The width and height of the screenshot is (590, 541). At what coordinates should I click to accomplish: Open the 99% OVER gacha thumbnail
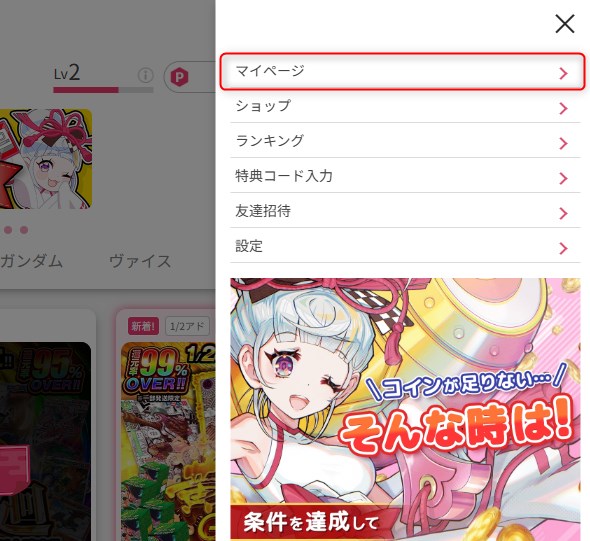pos(168,441)
